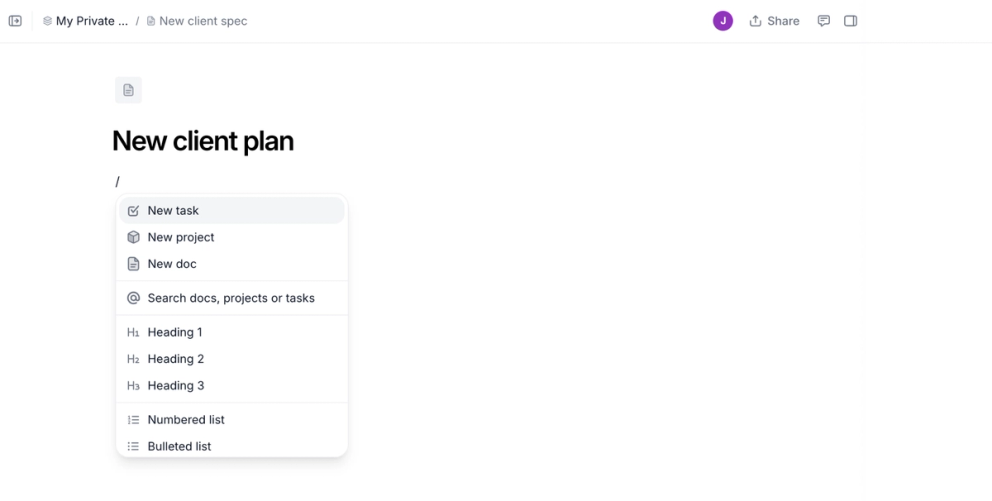Click the purple J user avatar
The width and height of the screenshot is (992, 501).
click(x=722, y=21)
